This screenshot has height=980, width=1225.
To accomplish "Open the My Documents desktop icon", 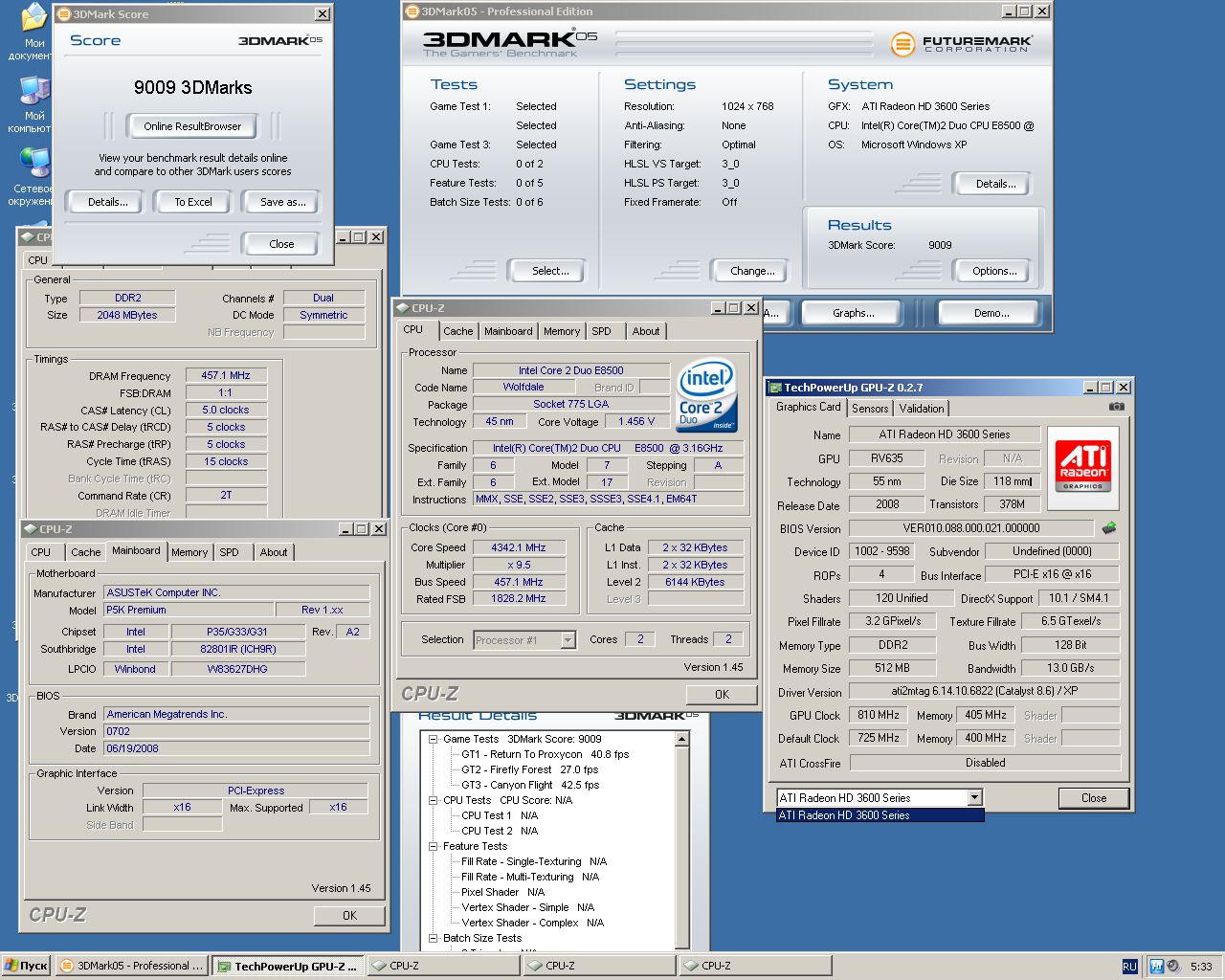I will pos(33,29).
